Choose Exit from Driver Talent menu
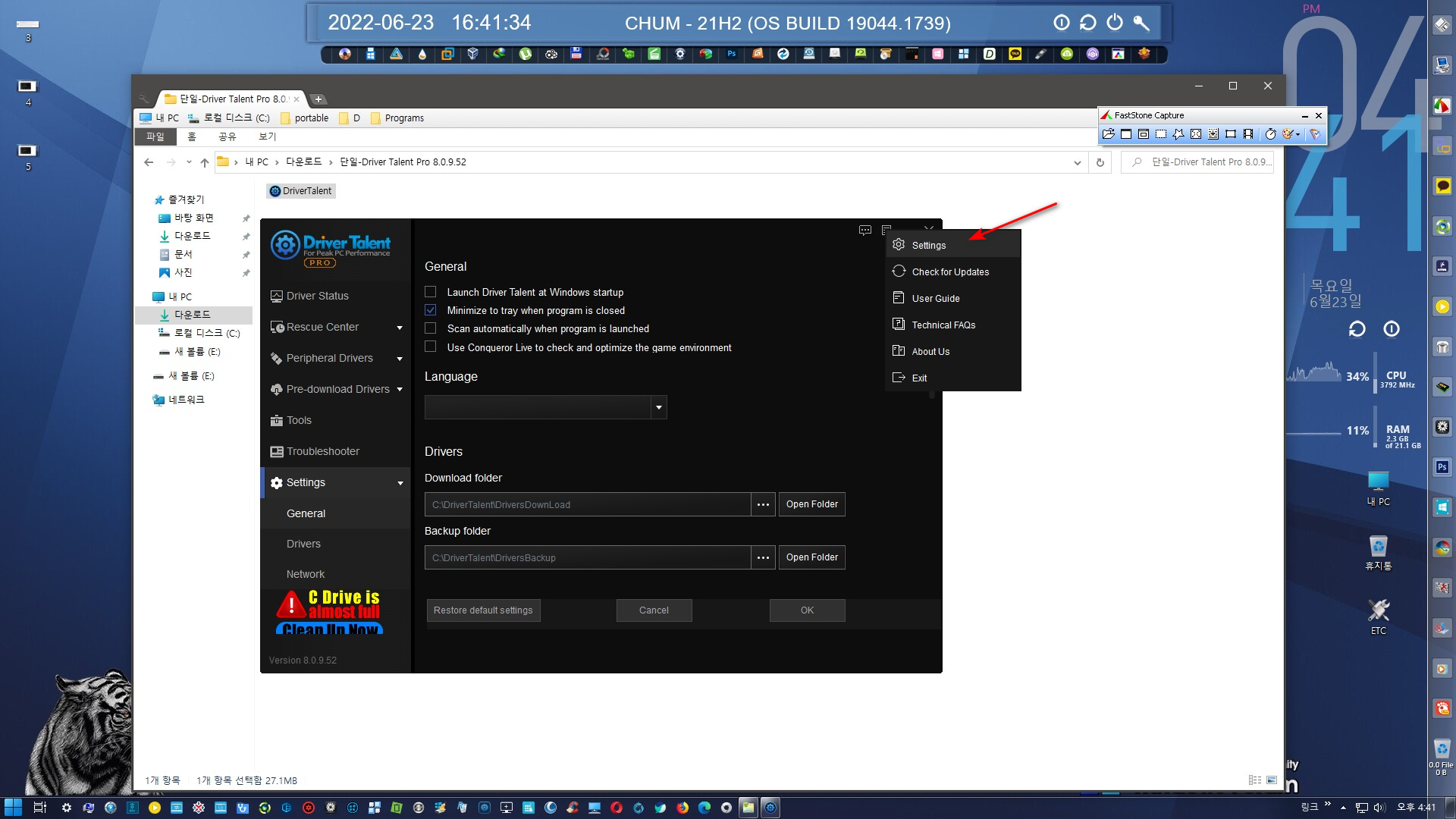The width and height of the screenshot is (1456, 819). [x=953, y=378]
